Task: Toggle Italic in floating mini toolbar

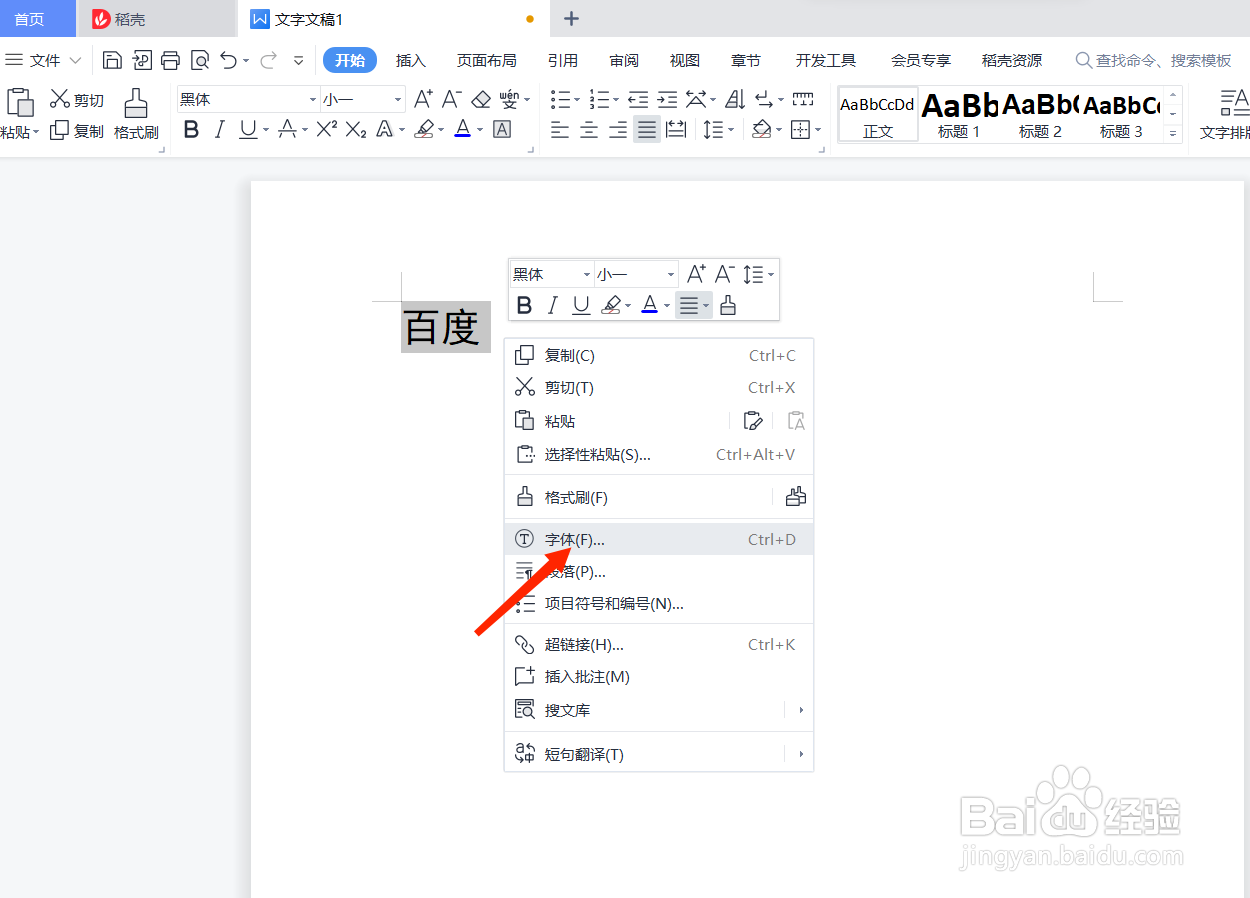Action: tap(552, 305)
